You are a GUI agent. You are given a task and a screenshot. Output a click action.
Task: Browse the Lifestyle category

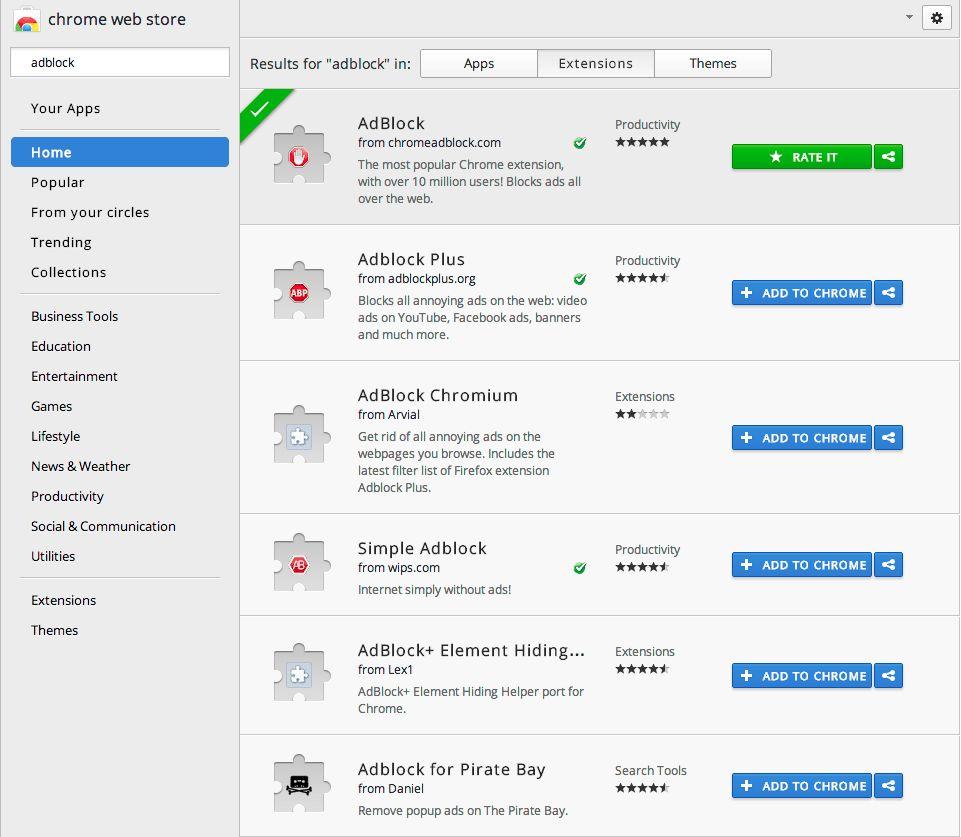pyautogui.click(x=56, y=436)
